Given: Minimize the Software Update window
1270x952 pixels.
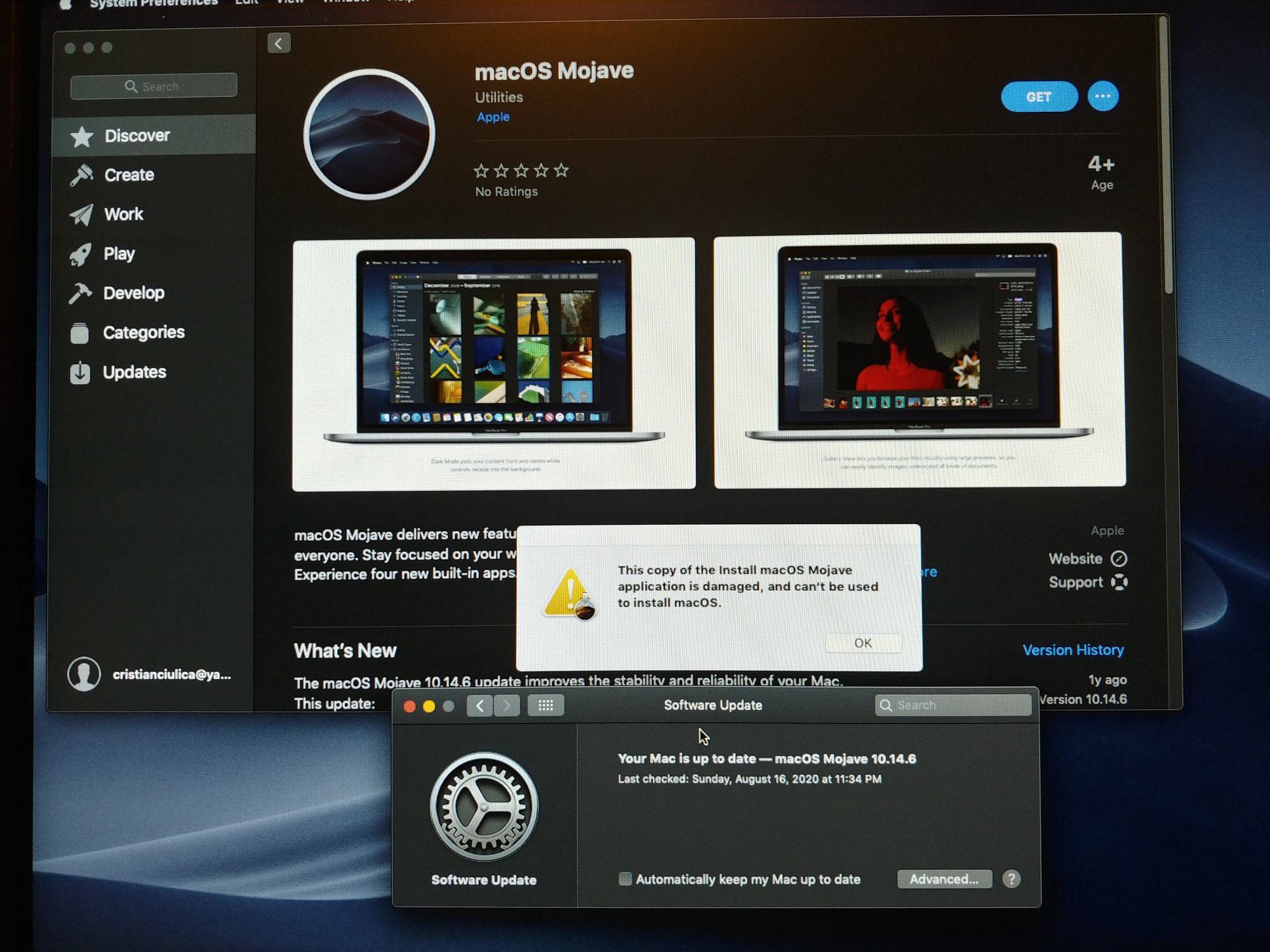Looking at the screenshot, I should (x=429, y=706).
